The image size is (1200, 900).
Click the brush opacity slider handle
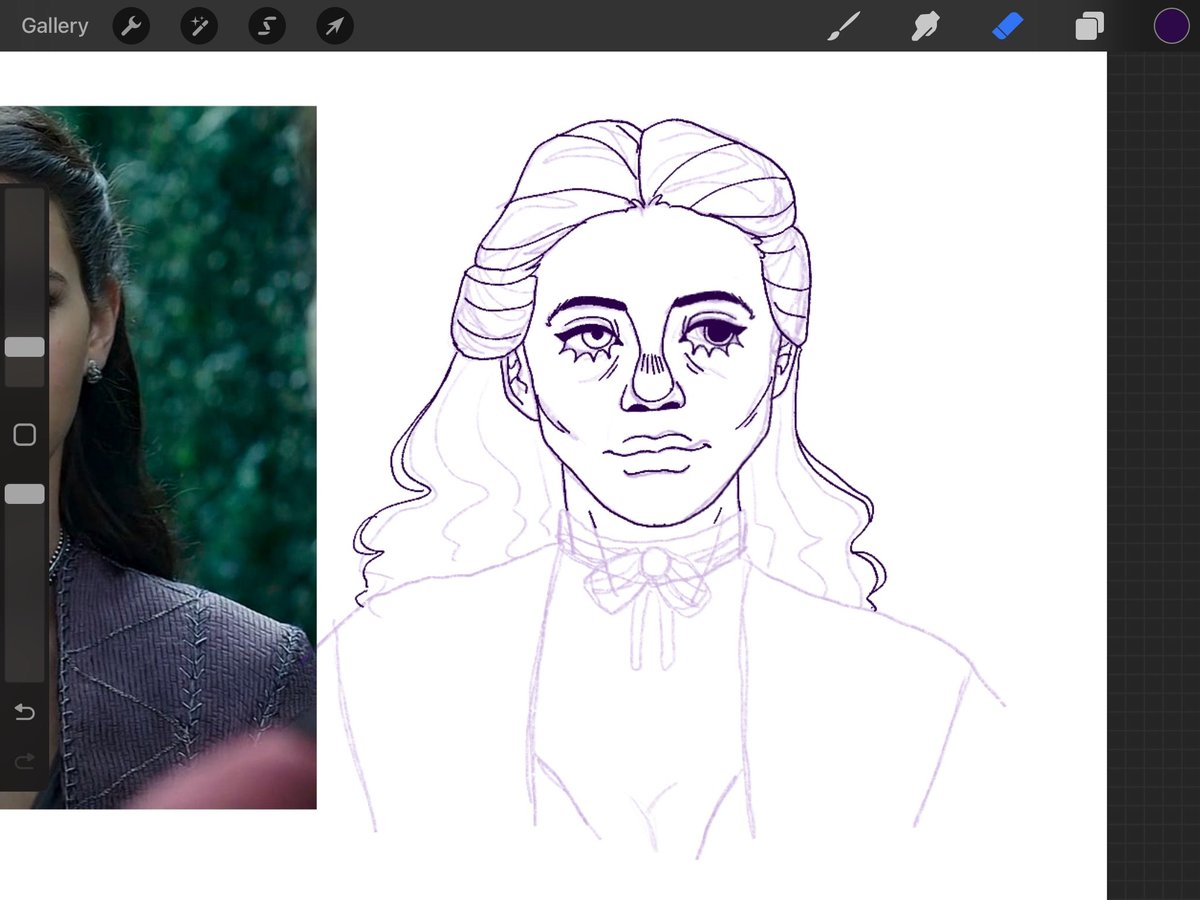tap(25, 494)
